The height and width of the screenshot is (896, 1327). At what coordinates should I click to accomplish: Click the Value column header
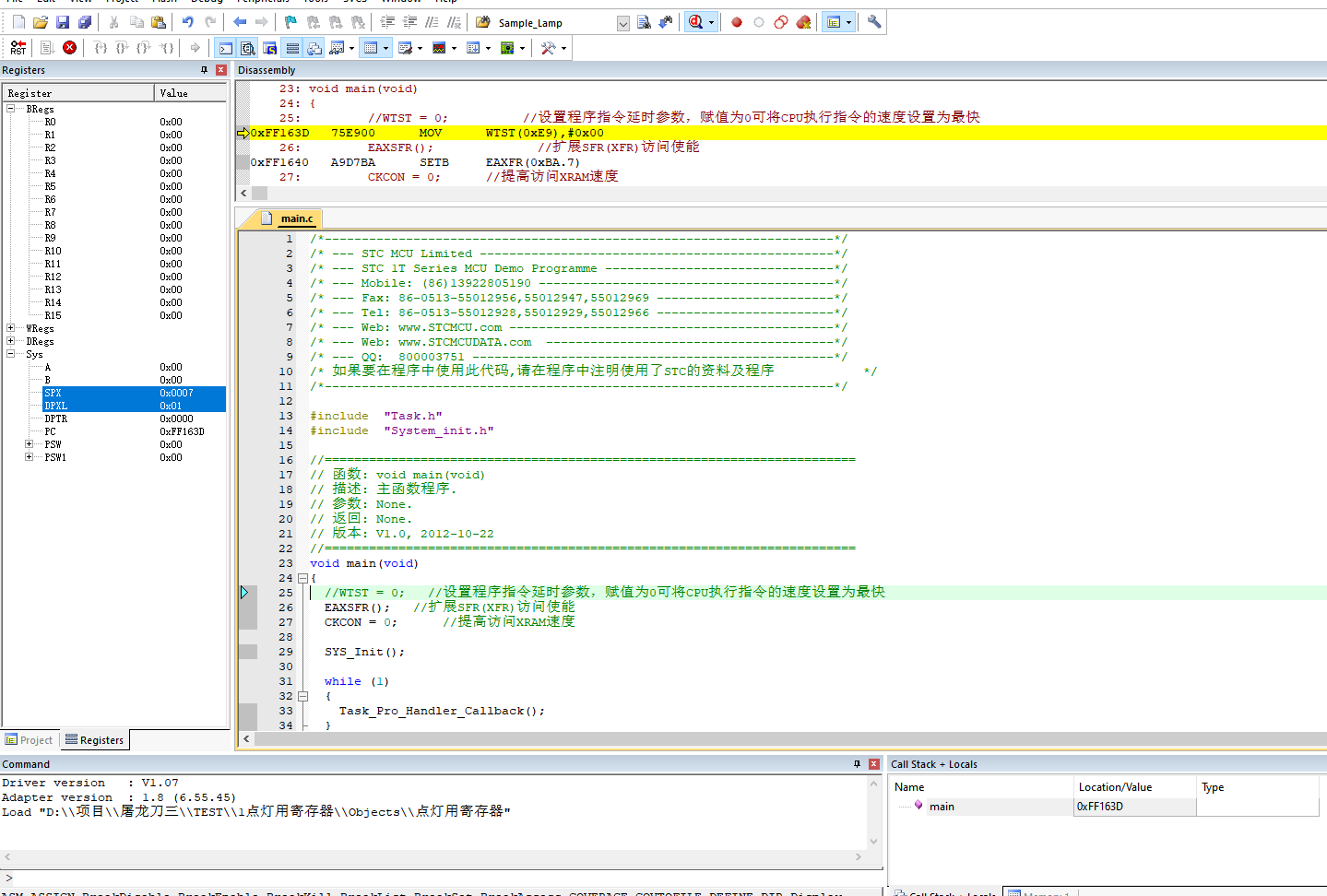pyautogui.click(x=191, y=93)
